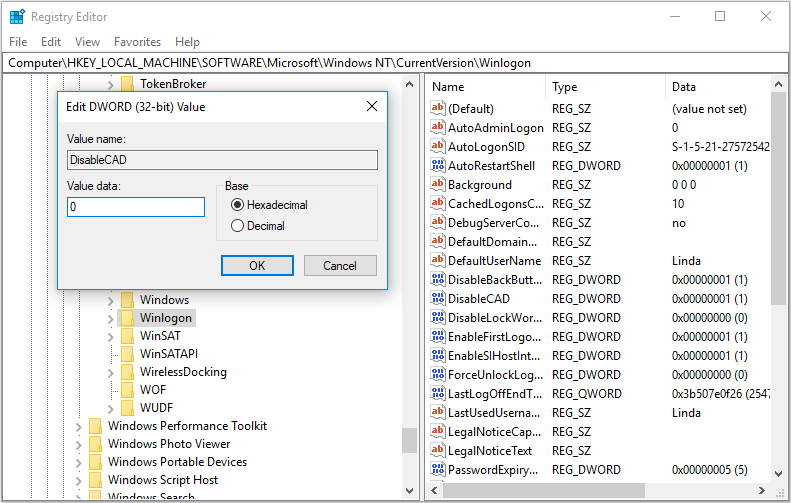Screen dimensions: 791x503
Task: Click the tree pane scroll down arrow
Action: pos(409,490)
